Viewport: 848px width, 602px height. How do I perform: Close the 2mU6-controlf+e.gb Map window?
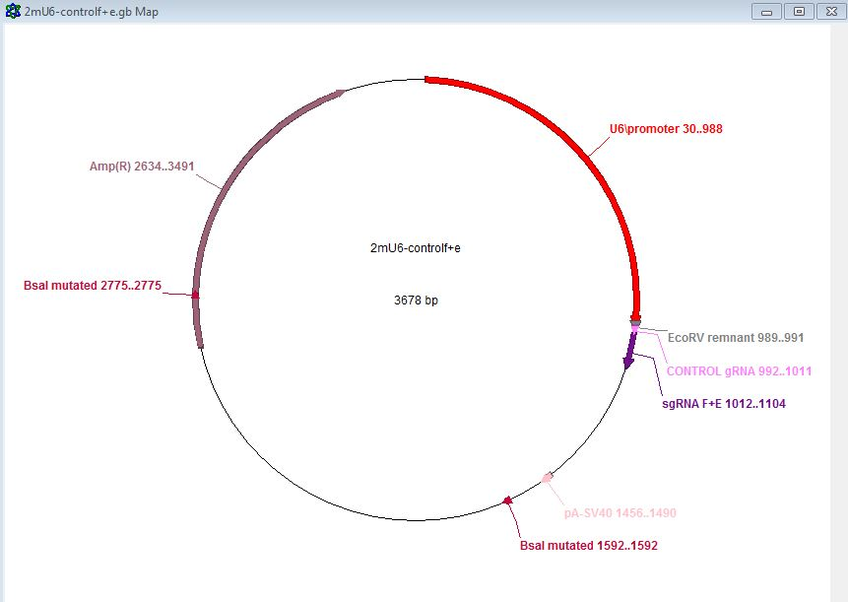(831, 11)
